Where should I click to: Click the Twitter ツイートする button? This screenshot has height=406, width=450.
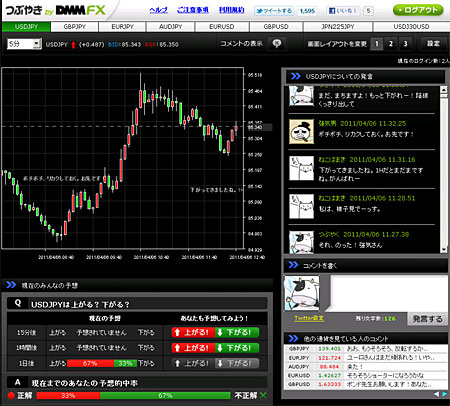(x=274, y=11)
